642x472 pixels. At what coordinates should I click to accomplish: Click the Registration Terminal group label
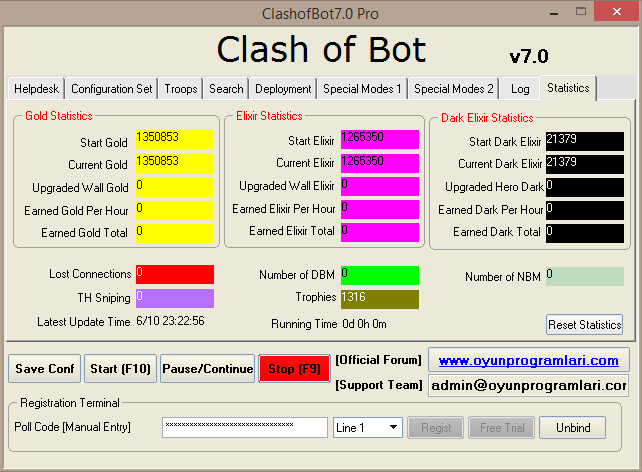pyautogui.click(x=70, y=403)
